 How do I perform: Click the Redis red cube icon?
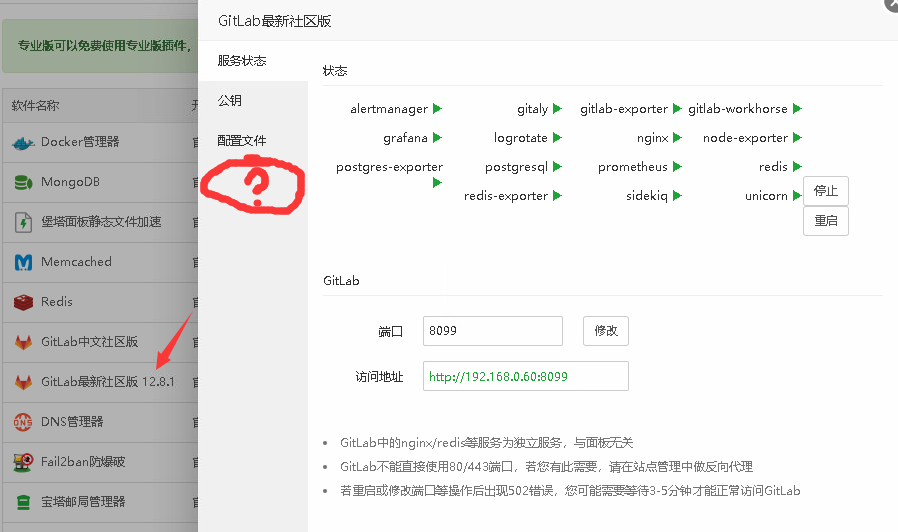(23, 302)
